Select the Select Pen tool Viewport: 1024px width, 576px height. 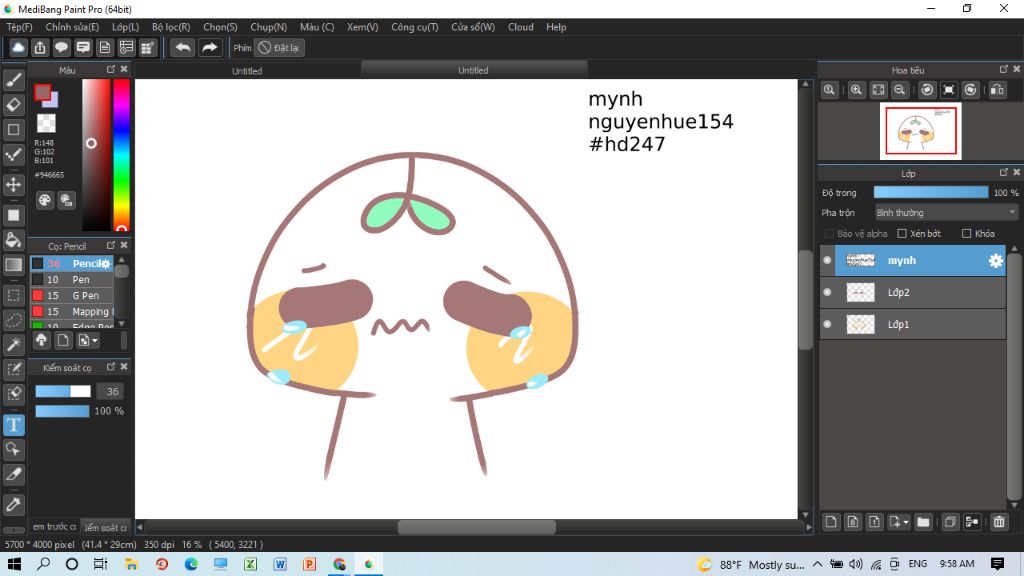tap(14, 369)
